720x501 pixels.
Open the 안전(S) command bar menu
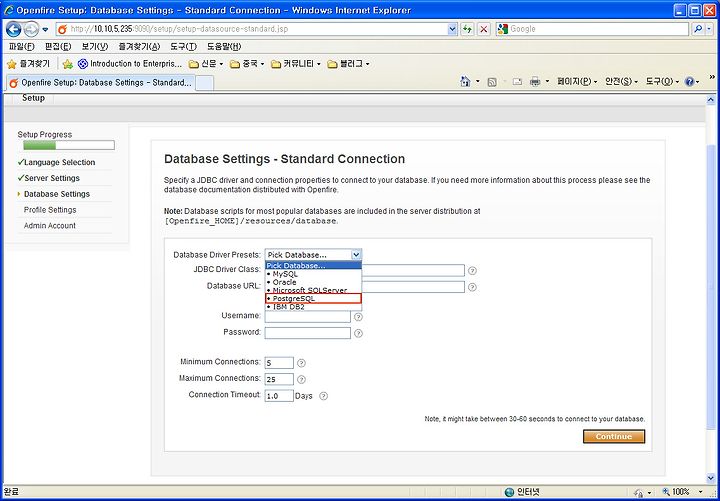point(621,82)
